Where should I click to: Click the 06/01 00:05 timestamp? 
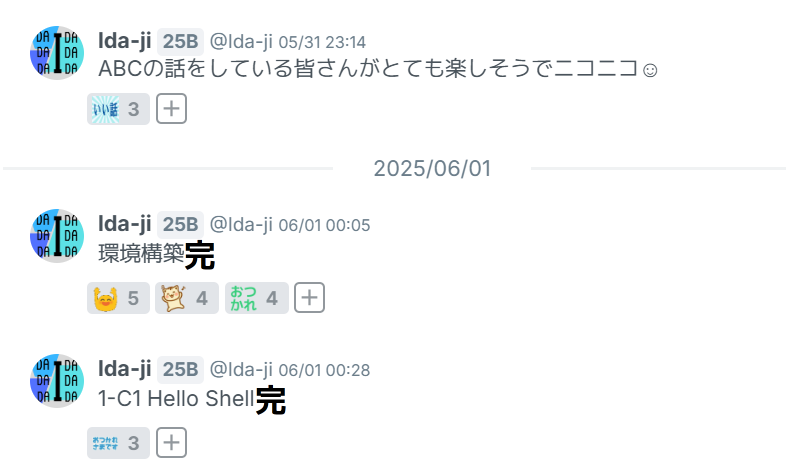324,225
